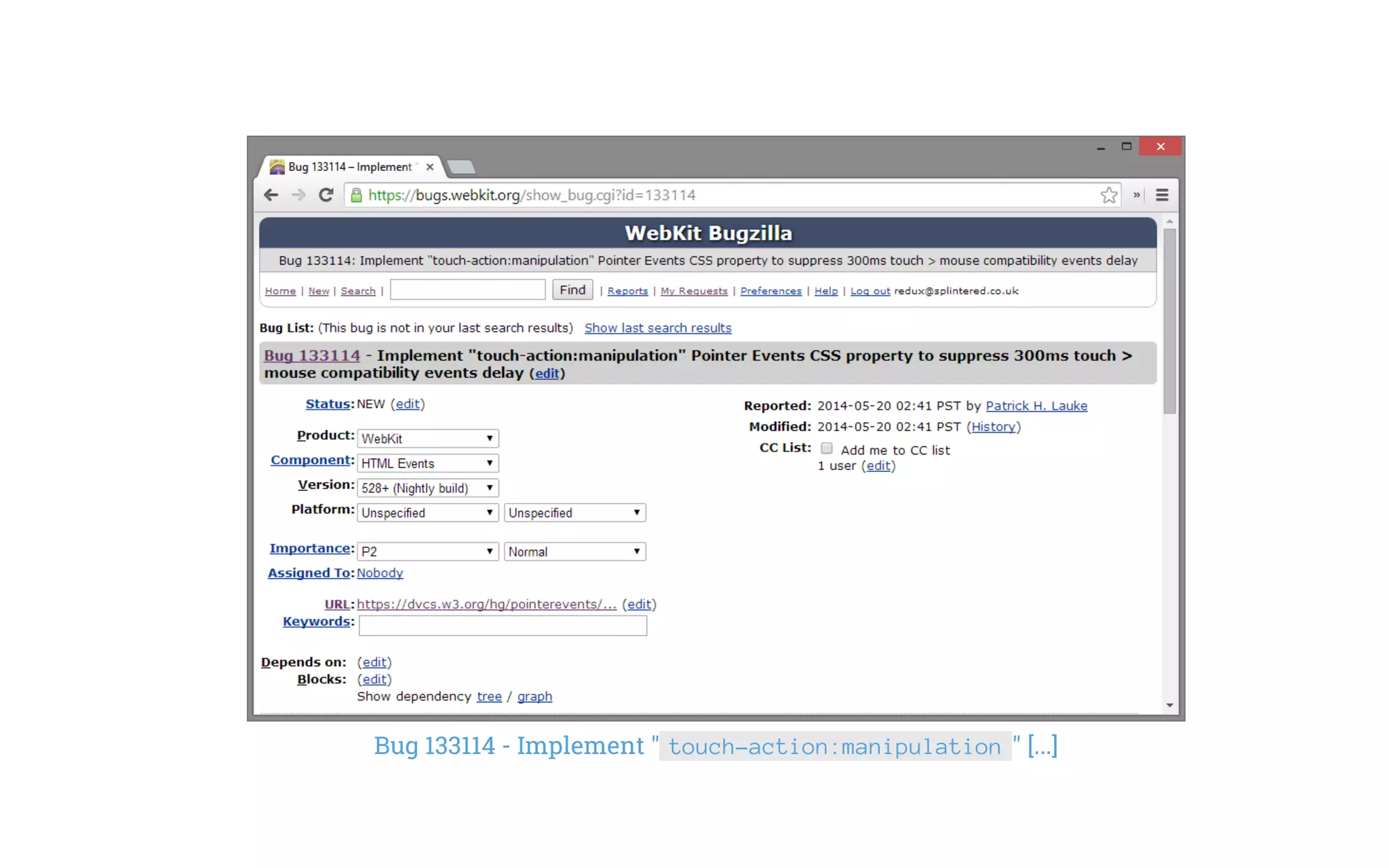Open reporter Patrick H. Lauke's profile

[x=1036, y=406]
